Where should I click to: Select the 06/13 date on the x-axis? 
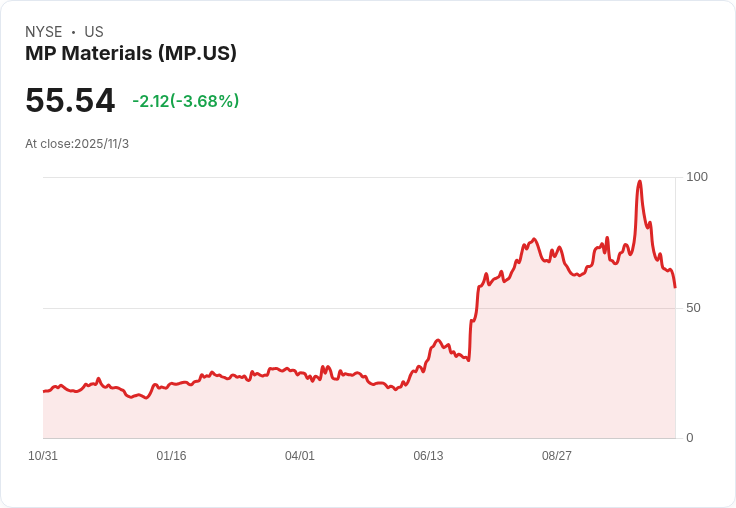(x=428, y=456)
